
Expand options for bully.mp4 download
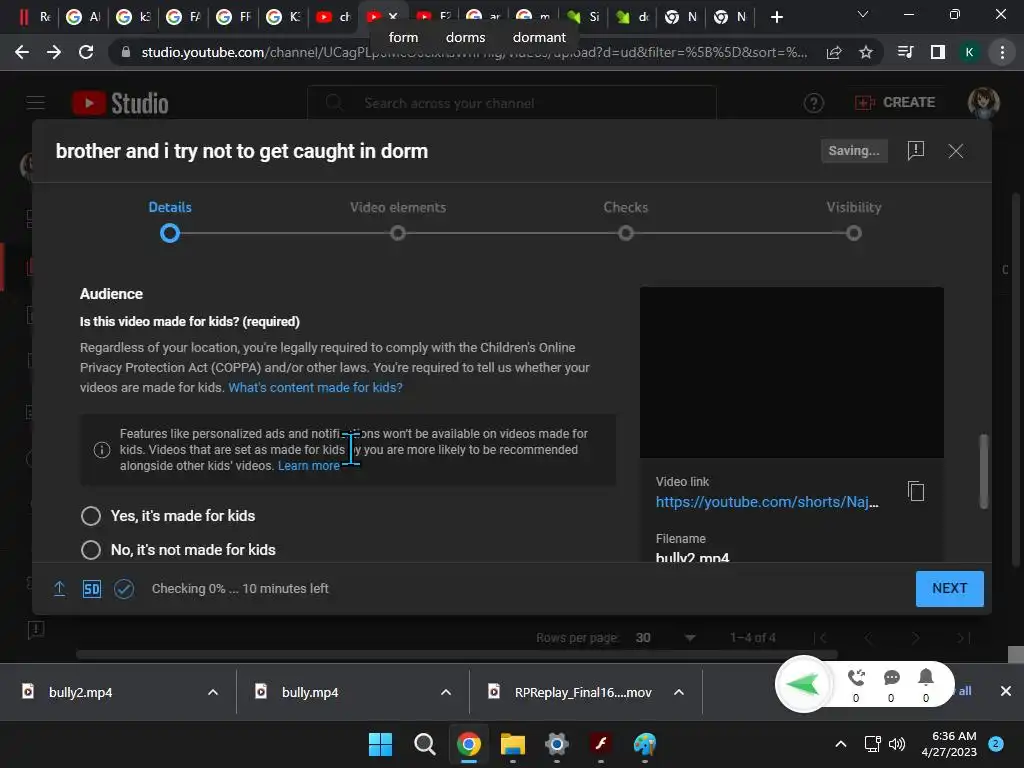(446, 692)
